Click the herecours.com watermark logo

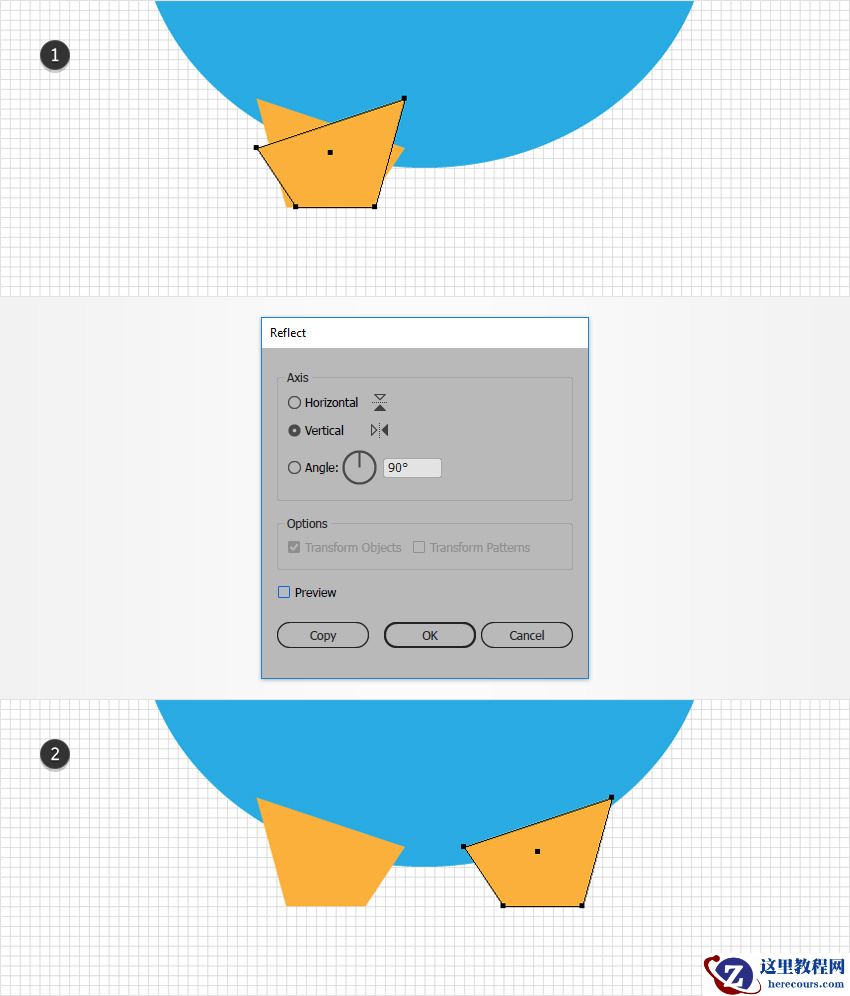[774, 973]
